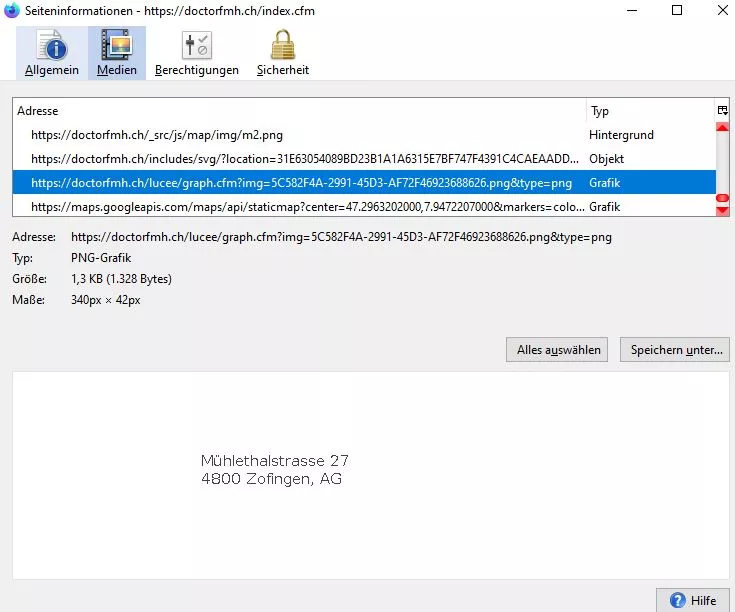Viewport: 735px width, 612px height.
Task: Maximize the Seiteninformationen window
Action: 677,10
